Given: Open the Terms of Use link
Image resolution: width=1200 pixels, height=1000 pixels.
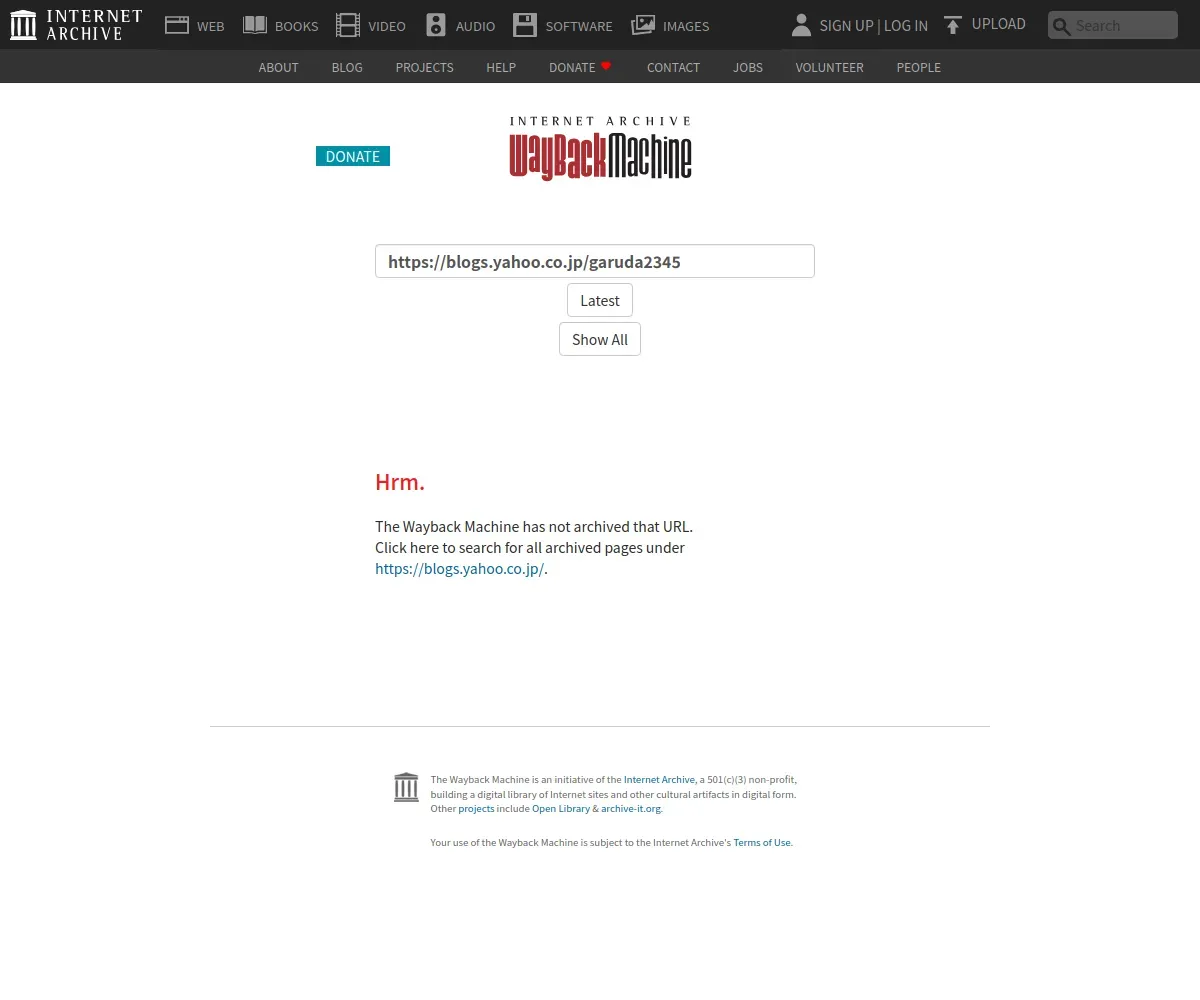Looking at the screenshot, I should 762,842.
